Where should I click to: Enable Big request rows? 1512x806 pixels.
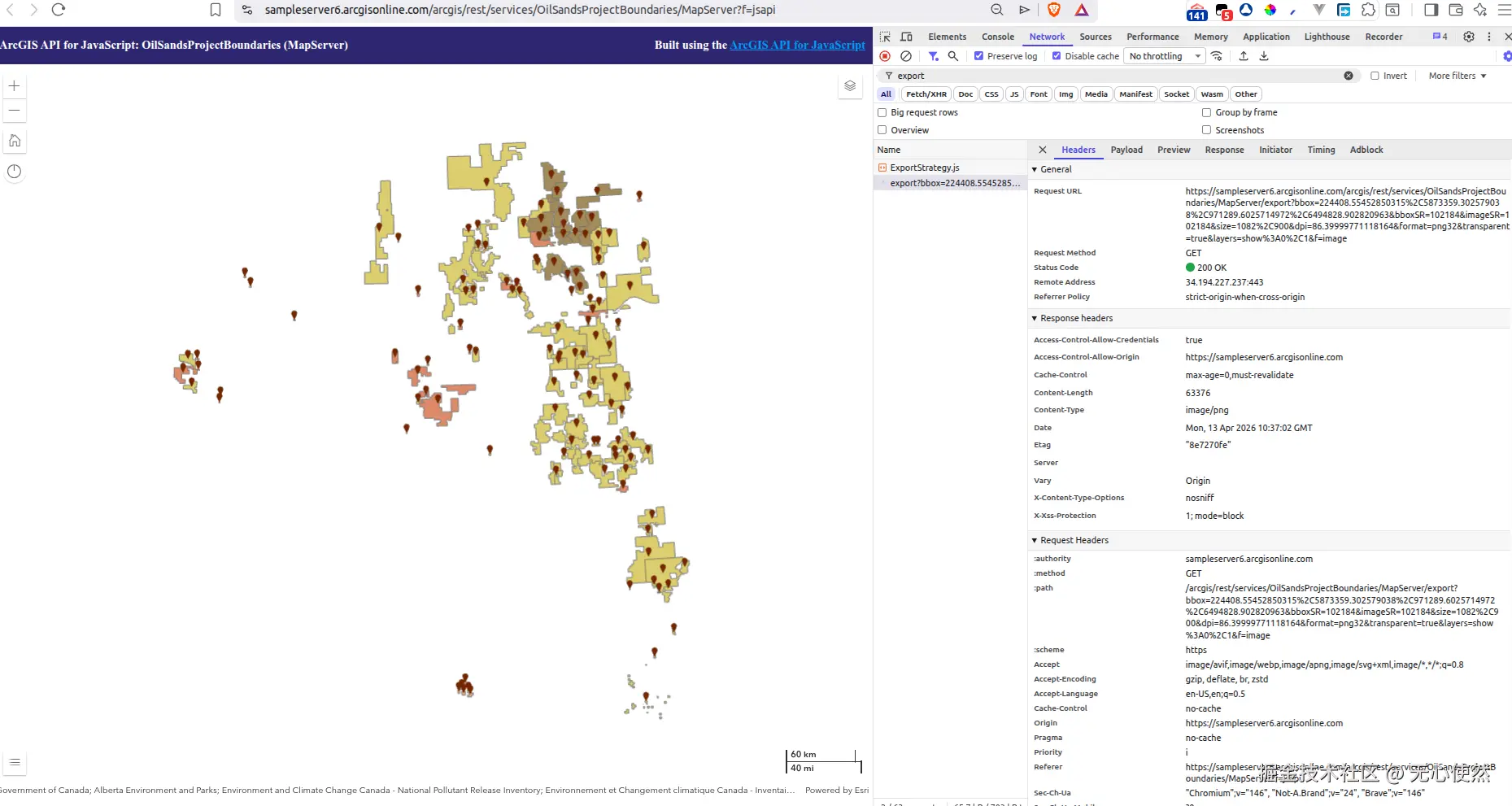(x=882, y=112)
